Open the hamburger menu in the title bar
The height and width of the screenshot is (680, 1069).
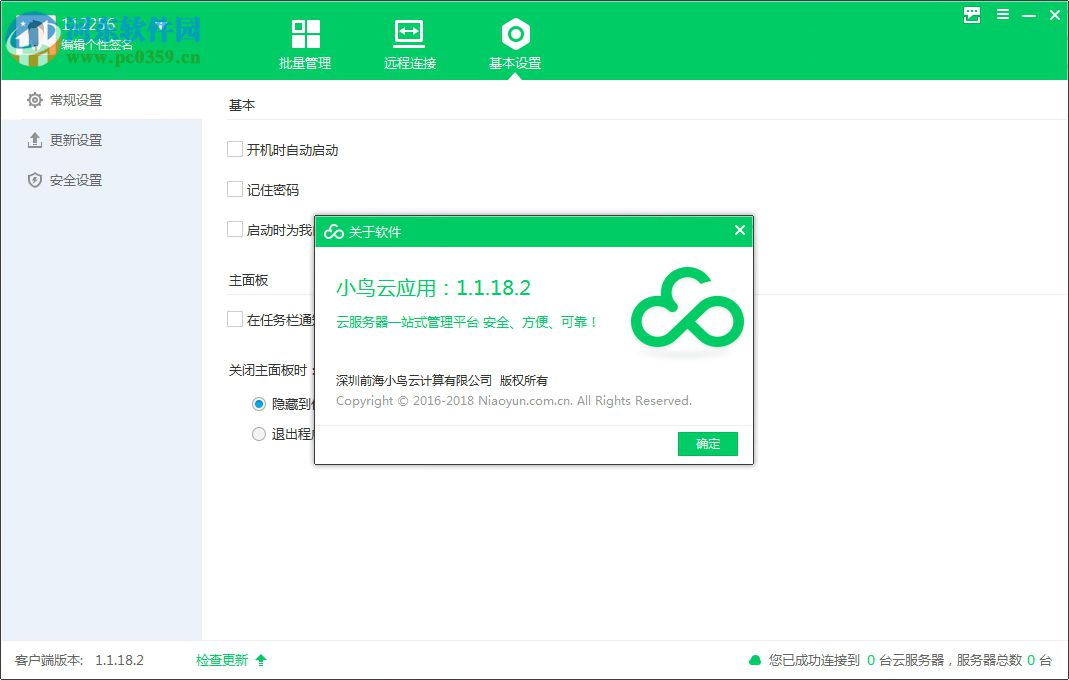click(x=1003, y=14)
